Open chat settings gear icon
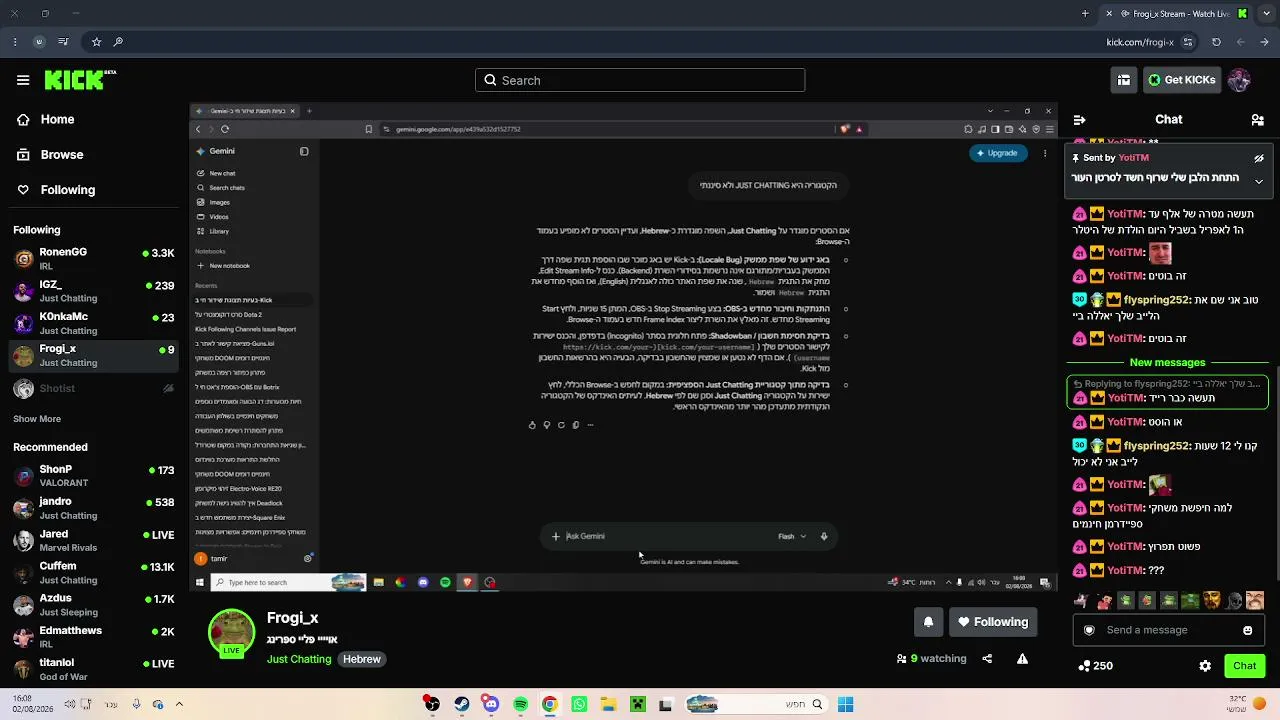 (1205, 666)
